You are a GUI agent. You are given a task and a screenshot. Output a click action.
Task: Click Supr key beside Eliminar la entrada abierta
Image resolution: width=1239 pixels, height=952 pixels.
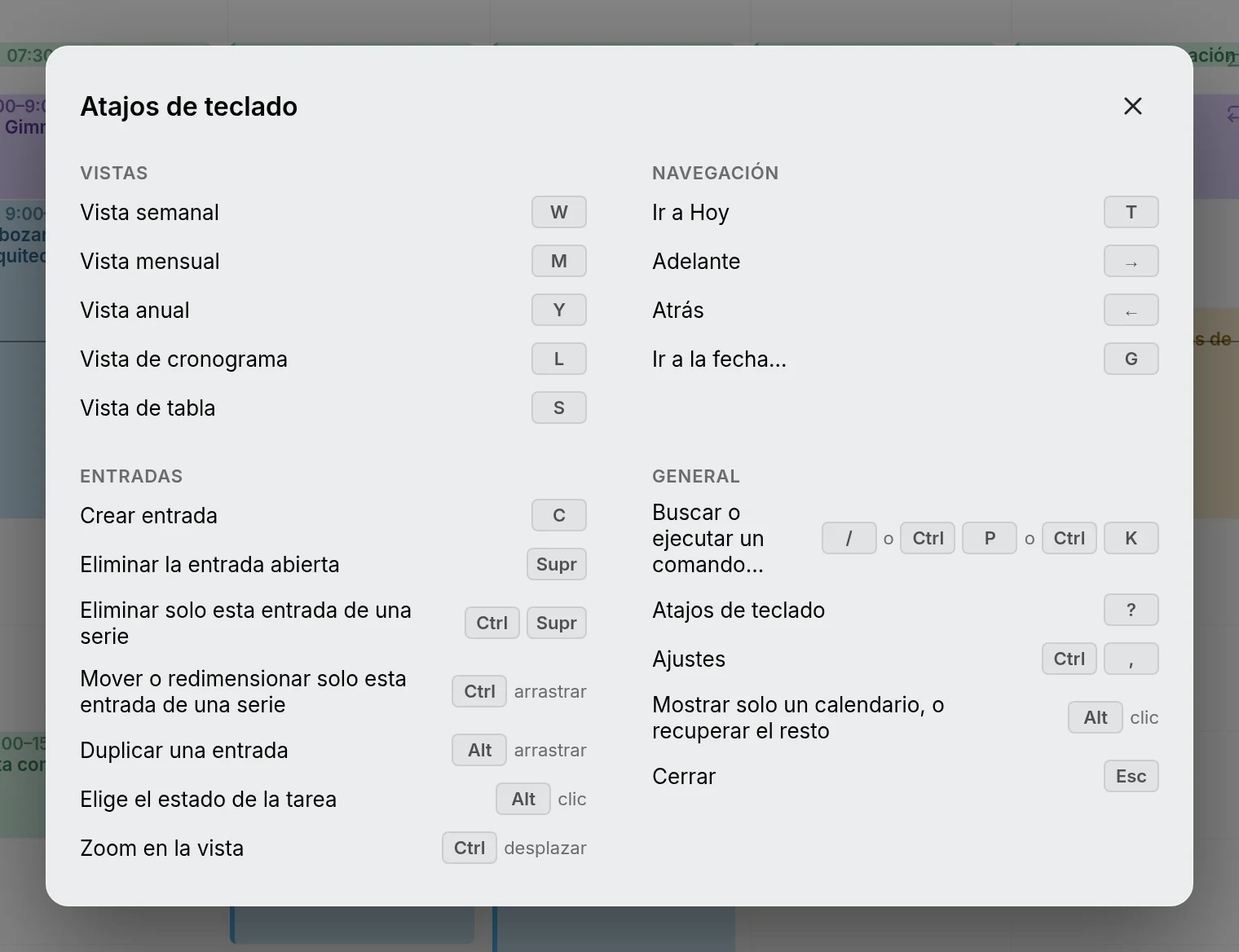(x=557, y=564)
